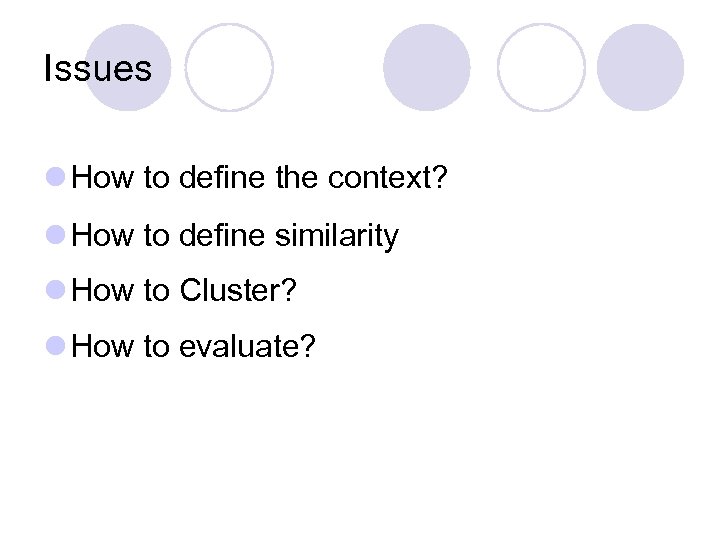720x540 pixels.
Task: Select the bullet marker on the similarity line
Action: point(56,237)
